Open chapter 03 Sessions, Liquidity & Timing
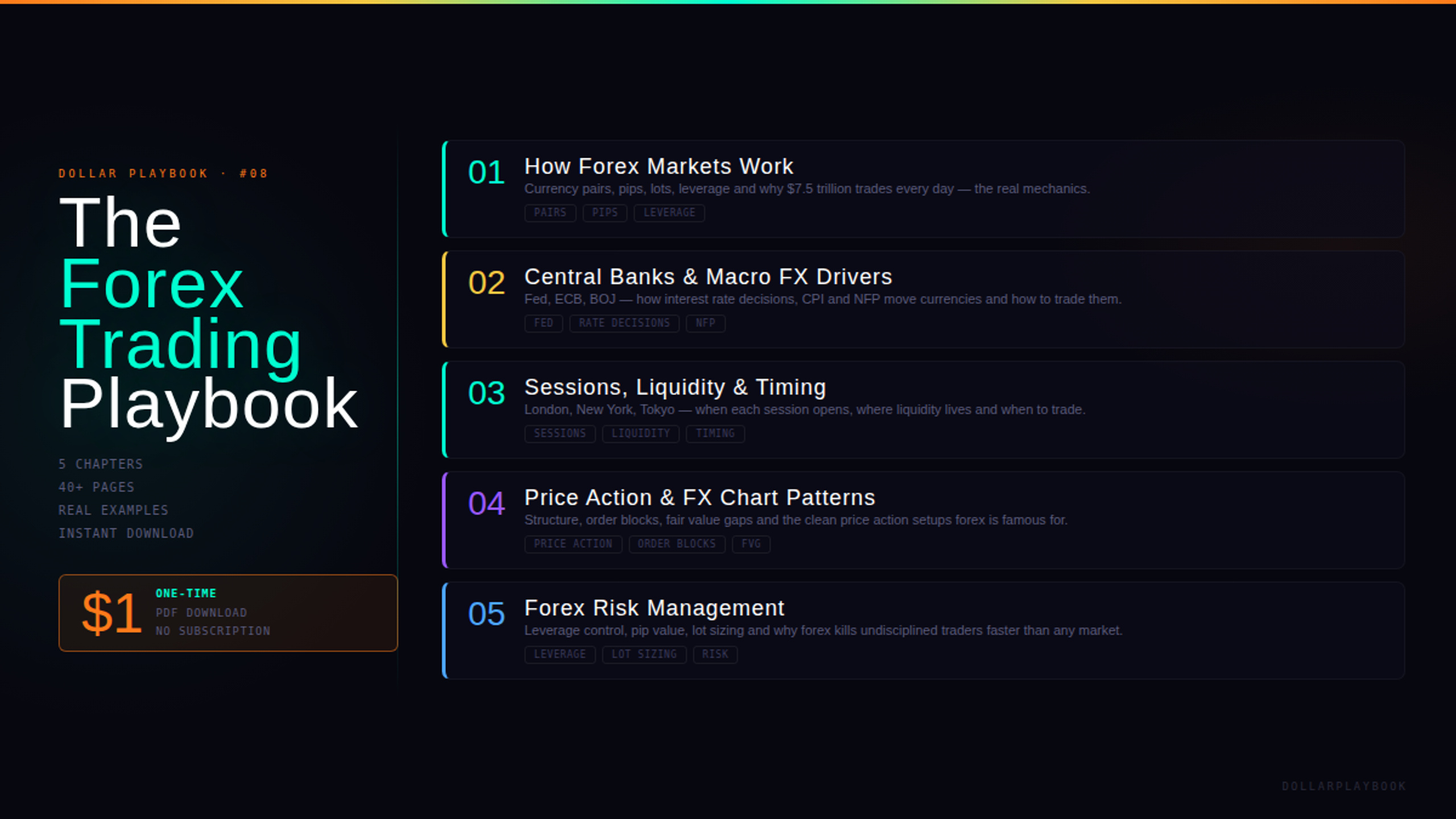The image size is (1456, 819). pyautogui.click(x=923, y=409)
